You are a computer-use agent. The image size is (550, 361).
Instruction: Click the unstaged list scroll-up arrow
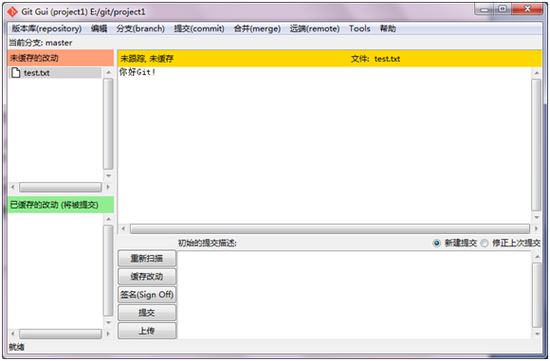[x=108, y=72]
